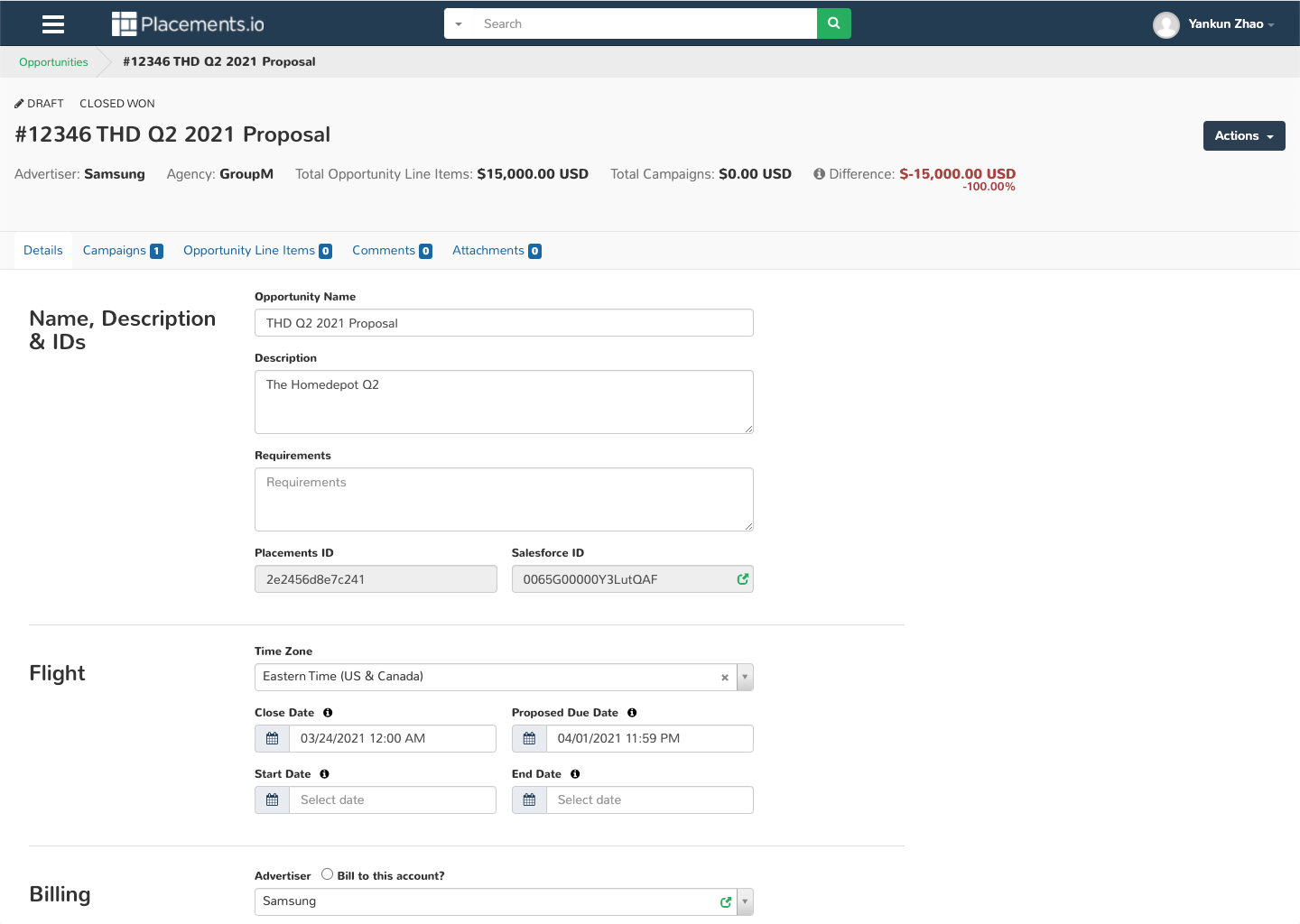The width and height of the screenshot is (1300, 924).
Task: Open the hamburger navigation menu
Action: pyautogui.click(x=53, y=24)
